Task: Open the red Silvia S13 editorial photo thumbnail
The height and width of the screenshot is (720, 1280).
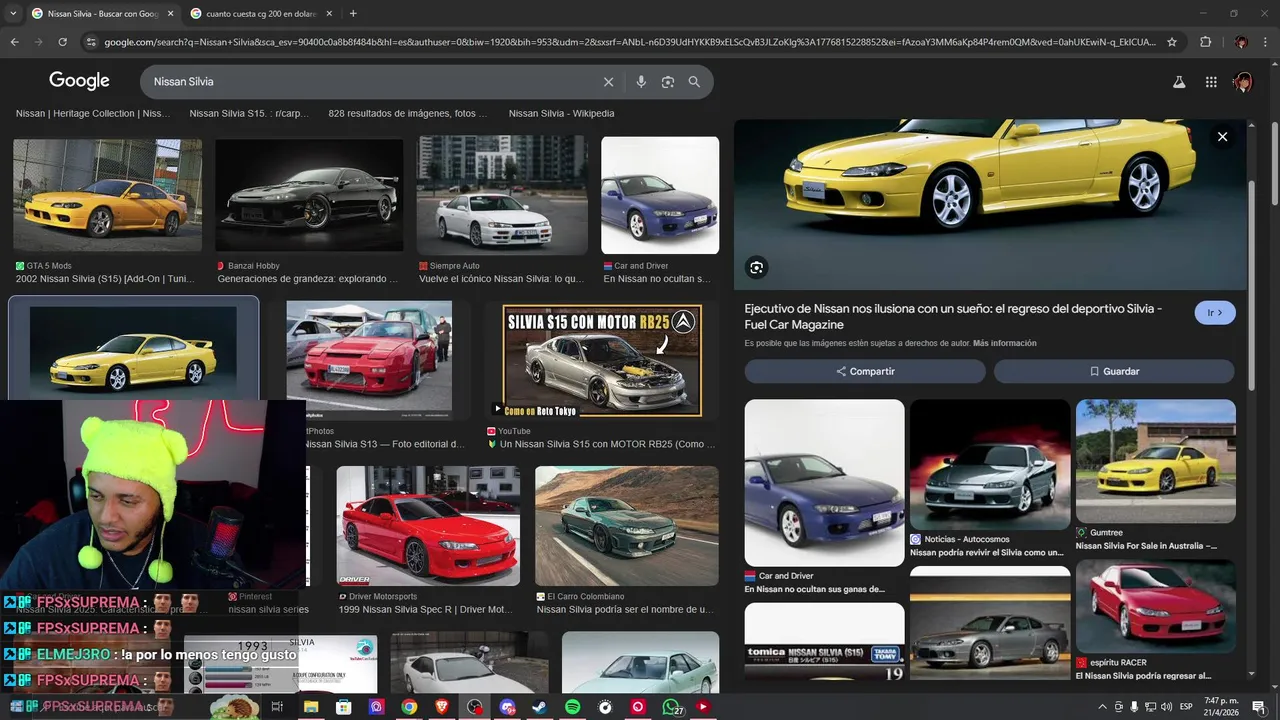Action: point(369,361)
